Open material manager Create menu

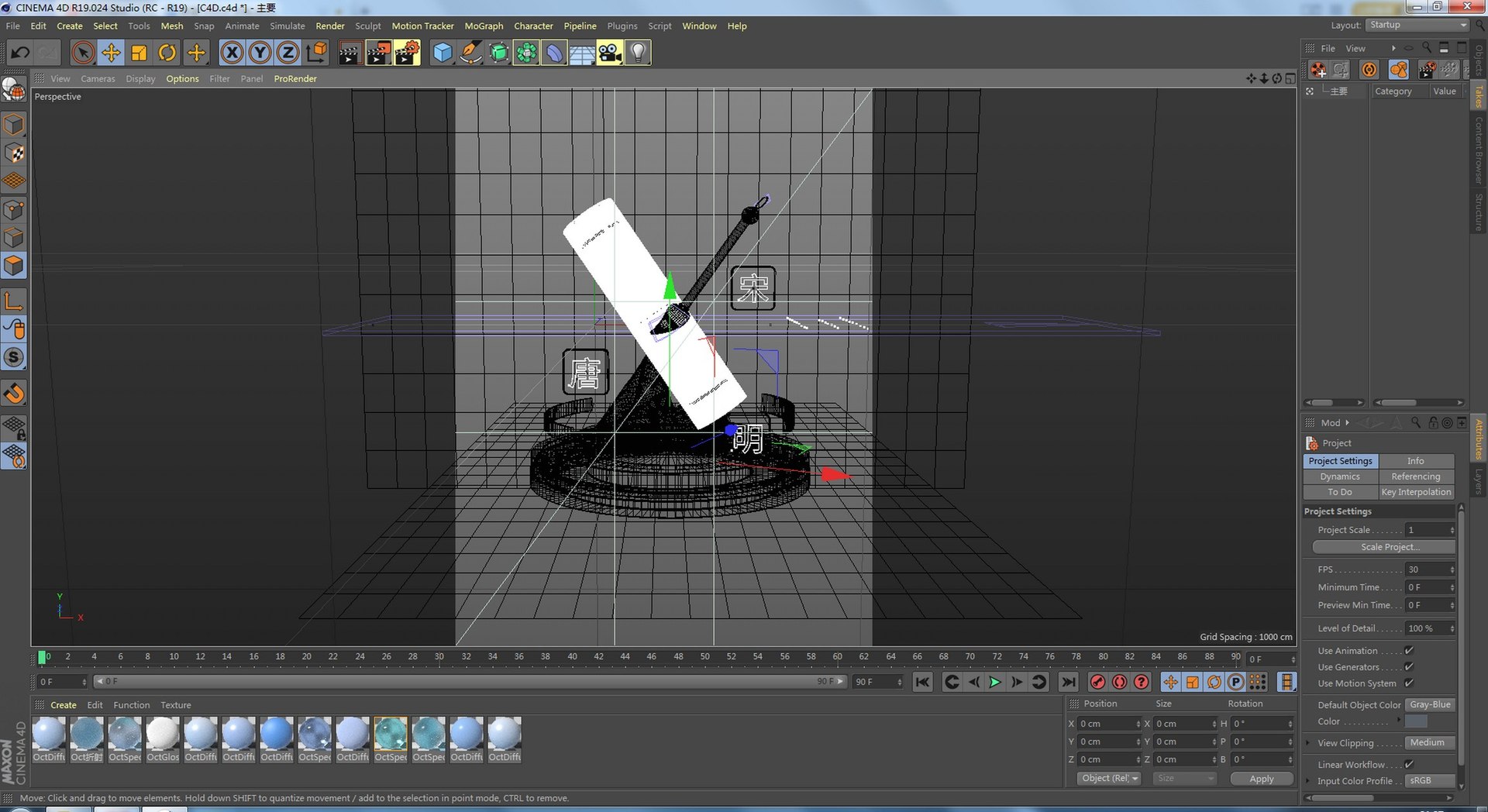click(64, 705)
